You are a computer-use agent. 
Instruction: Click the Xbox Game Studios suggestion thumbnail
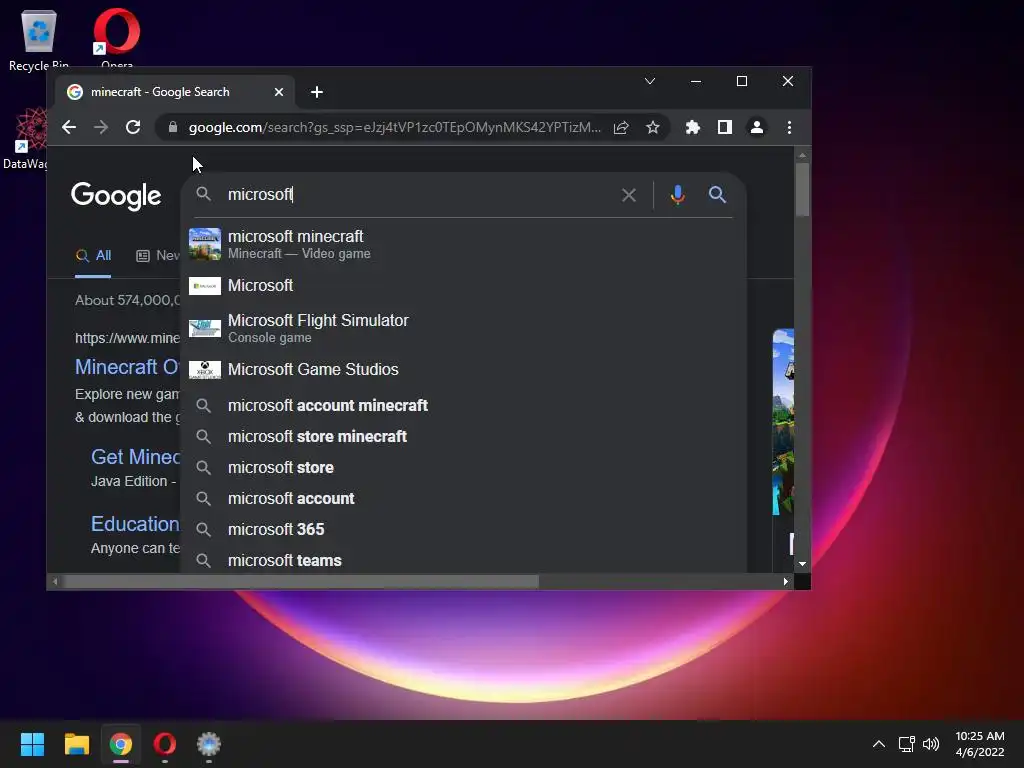205,370
